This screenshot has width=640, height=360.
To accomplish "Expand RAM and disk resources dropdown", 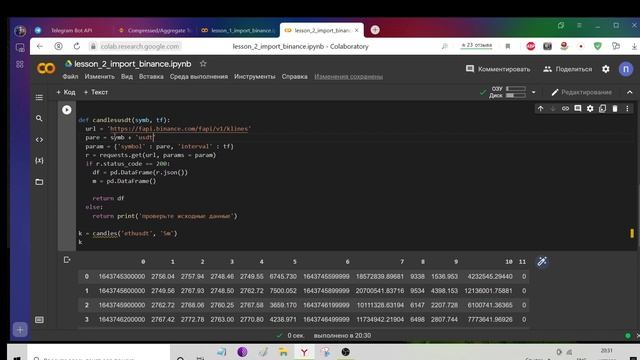I will click(533, 92).
